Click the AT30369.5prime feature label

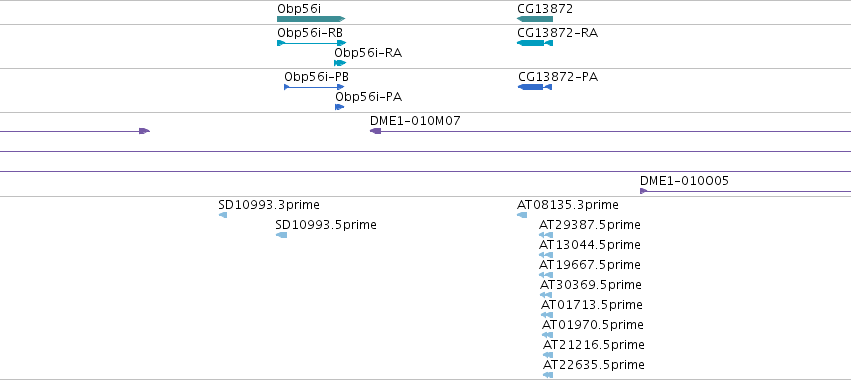590,284
